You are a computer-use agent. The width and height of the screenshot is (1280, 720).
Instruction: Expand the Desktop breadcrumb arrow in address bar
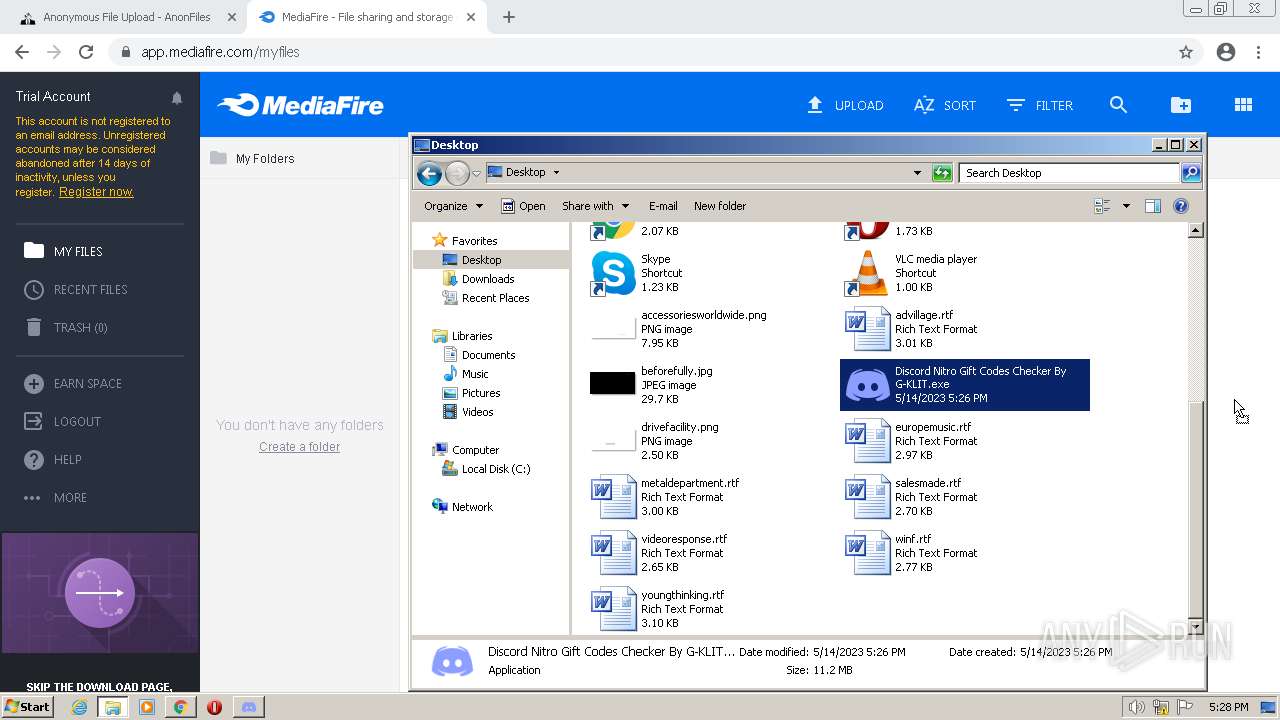[556, 172]
